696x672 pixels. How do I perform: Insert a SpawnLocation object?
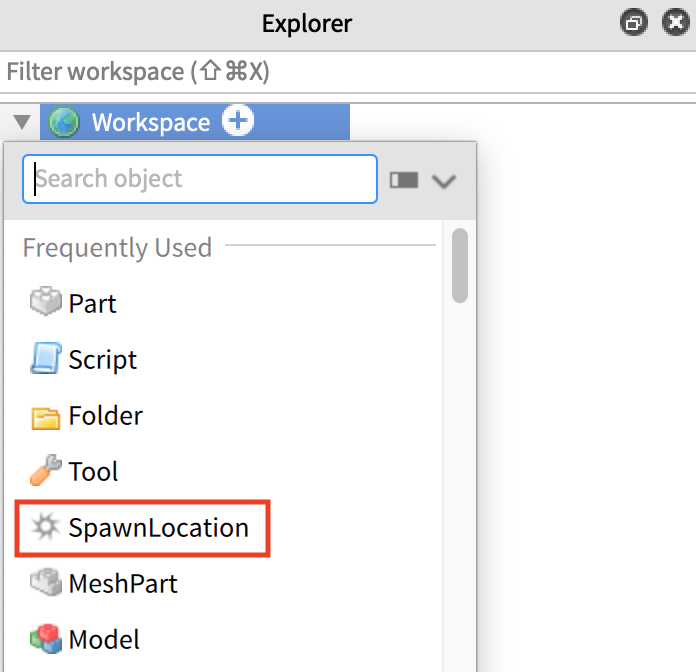(142, 528)
